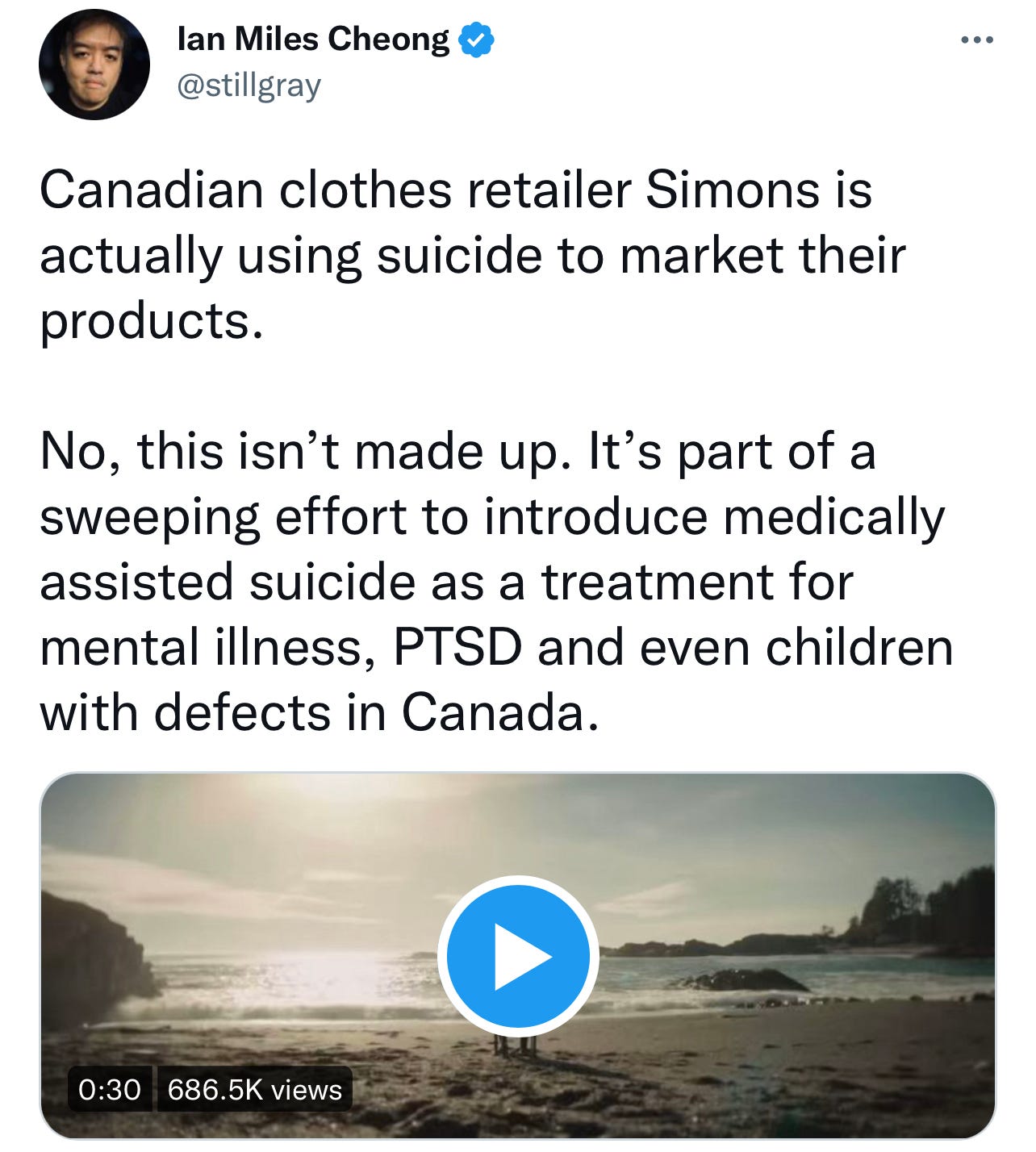This screenshot has width=1036, height=1152.
Task: Select the paragraph about Canadian retailer Simons
Action: pos(473,256)
